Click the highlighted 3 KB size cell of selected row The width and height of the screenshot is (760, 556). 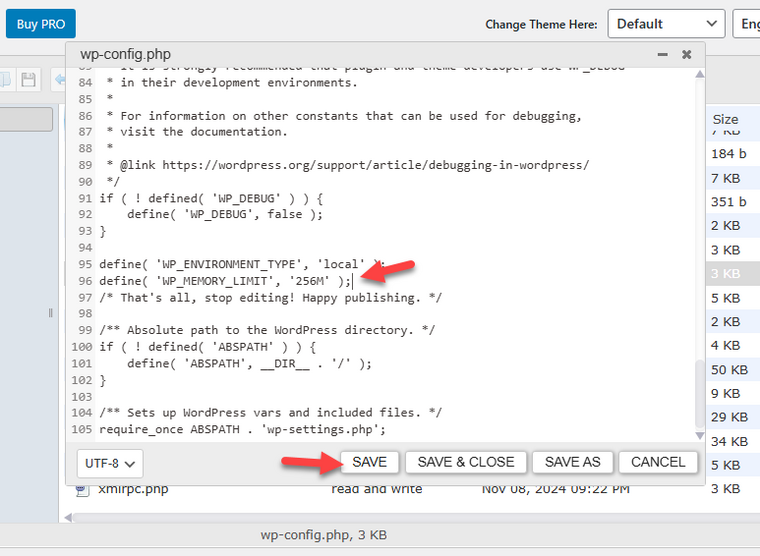726,274
